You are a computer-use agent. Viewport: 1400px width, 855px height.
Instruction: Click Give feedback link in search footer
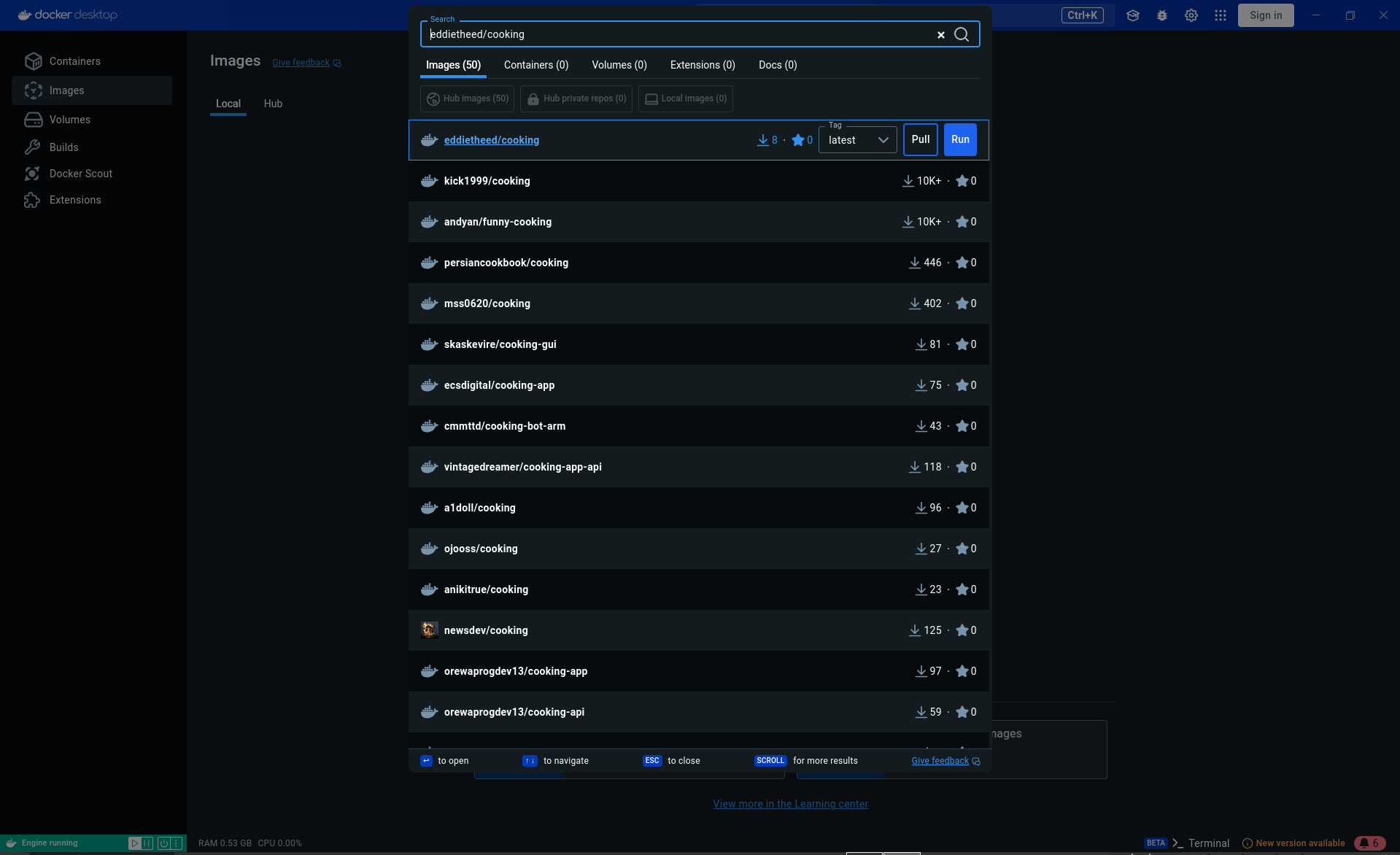[x=945, y=761]
